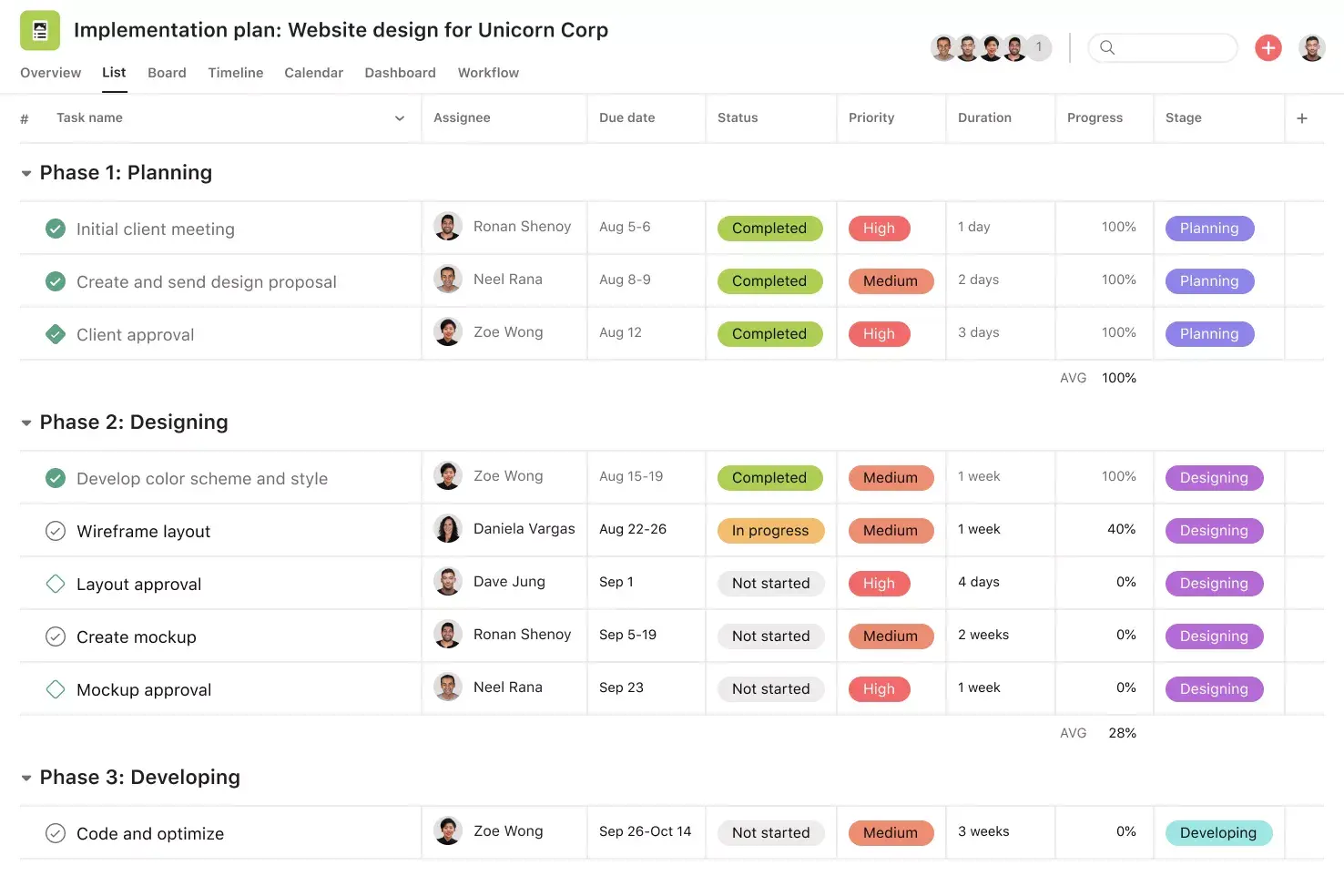Select the diamond milestone icon for Layout approval
The image size is (1344, 896).
point(56,583)
